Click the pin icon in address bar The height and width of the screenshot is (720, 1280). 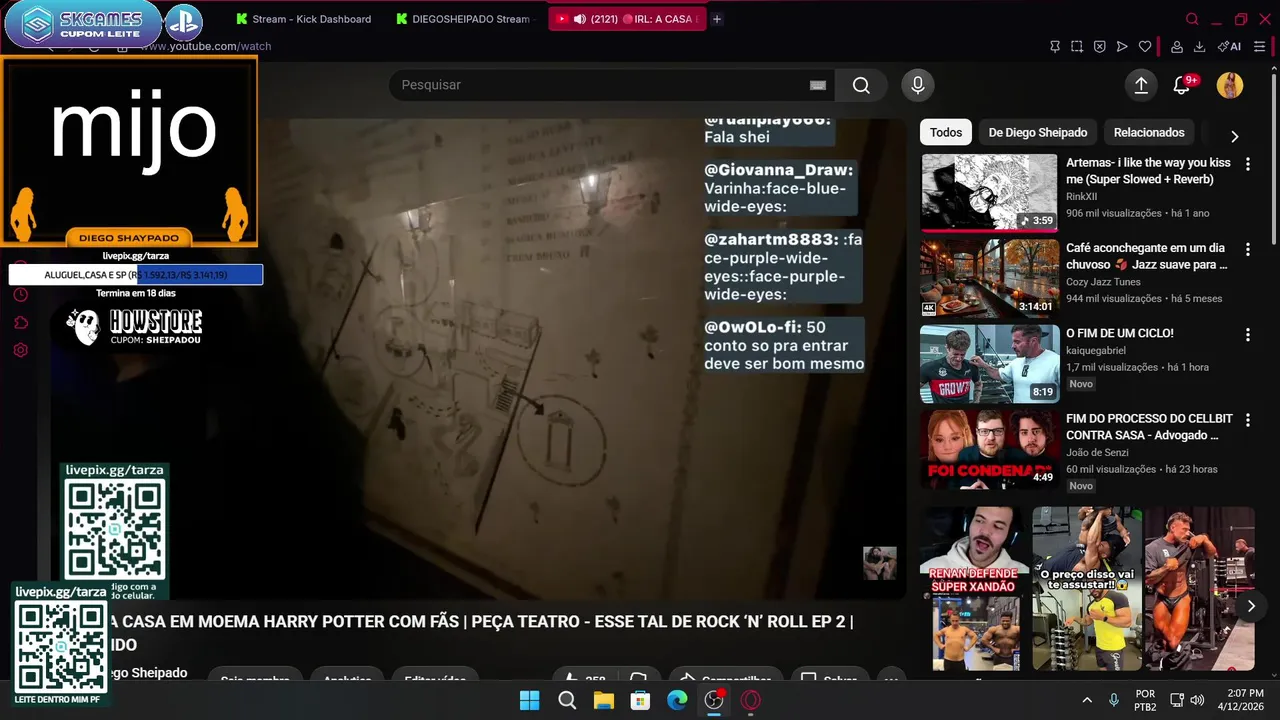point(1055,46)
